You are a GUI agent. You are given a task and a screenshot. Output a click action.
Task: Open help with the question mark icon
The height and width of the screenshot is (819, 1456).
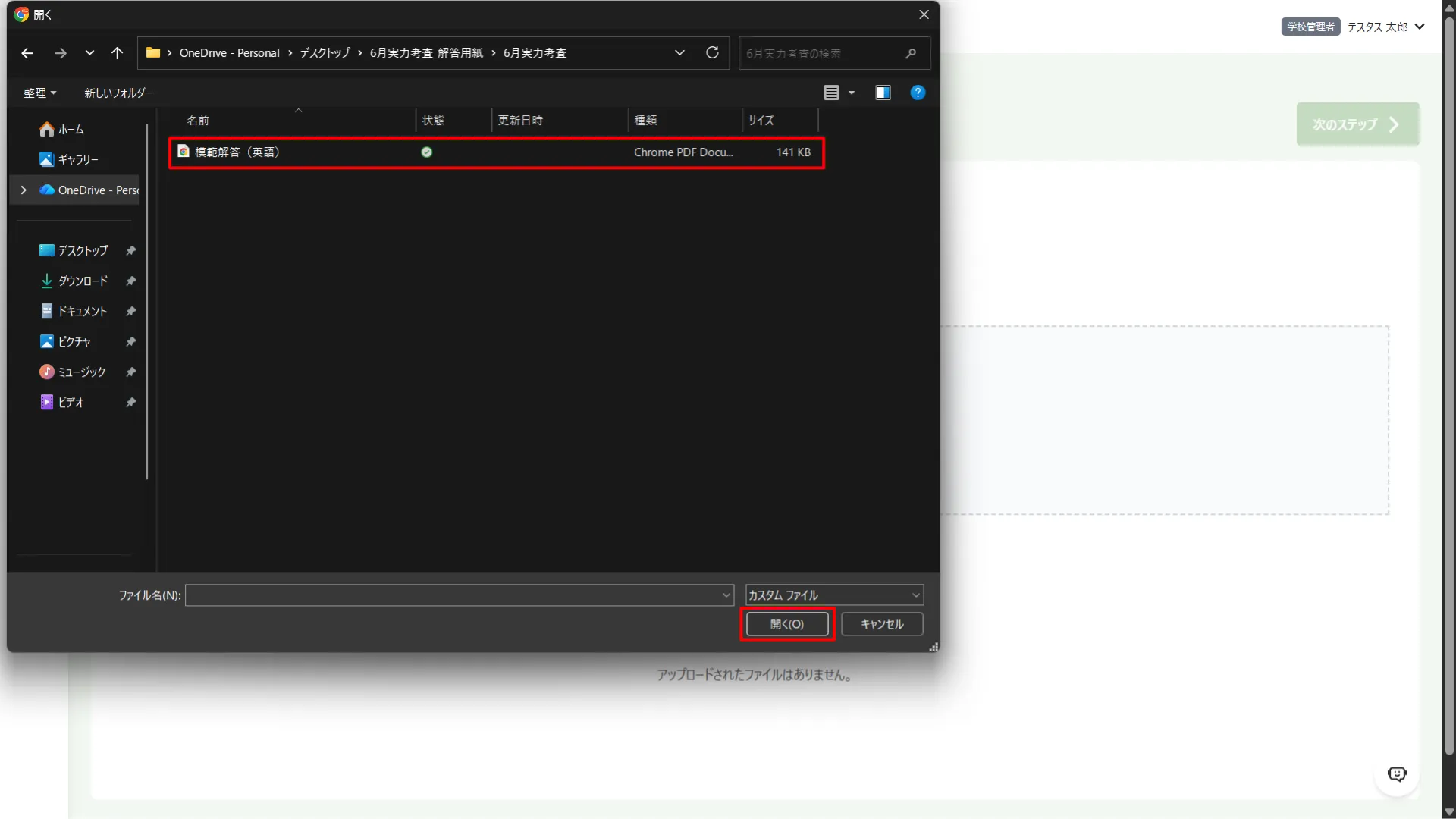pos(918,93)
